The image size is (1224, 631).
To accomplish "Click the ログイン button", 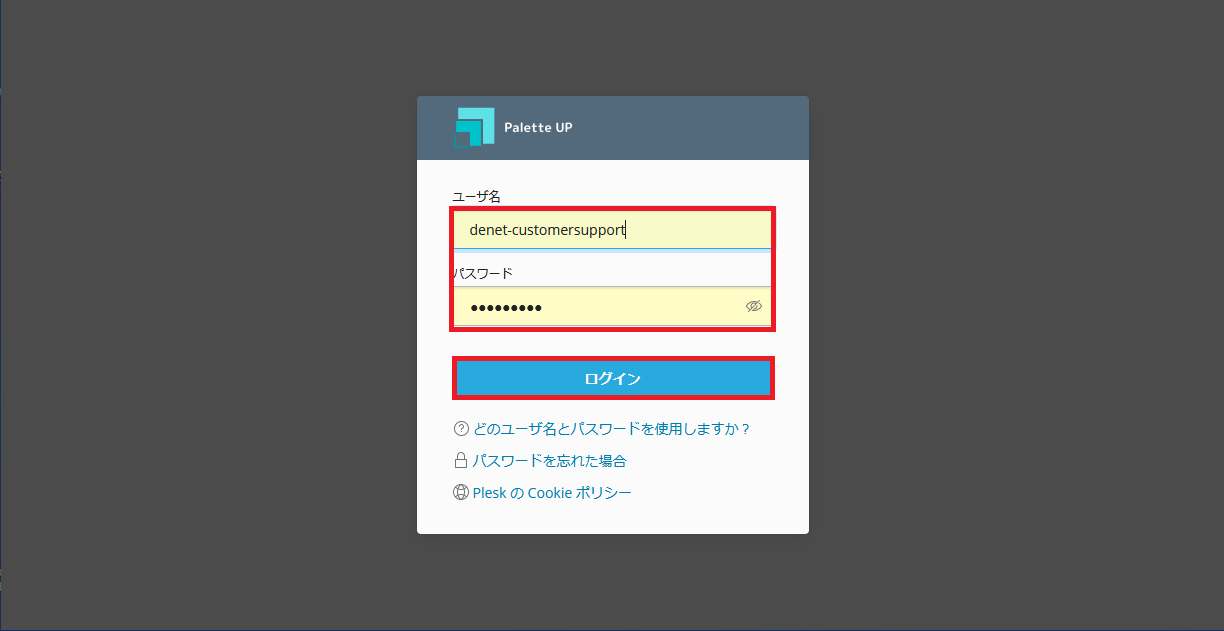I will point(613,379).
